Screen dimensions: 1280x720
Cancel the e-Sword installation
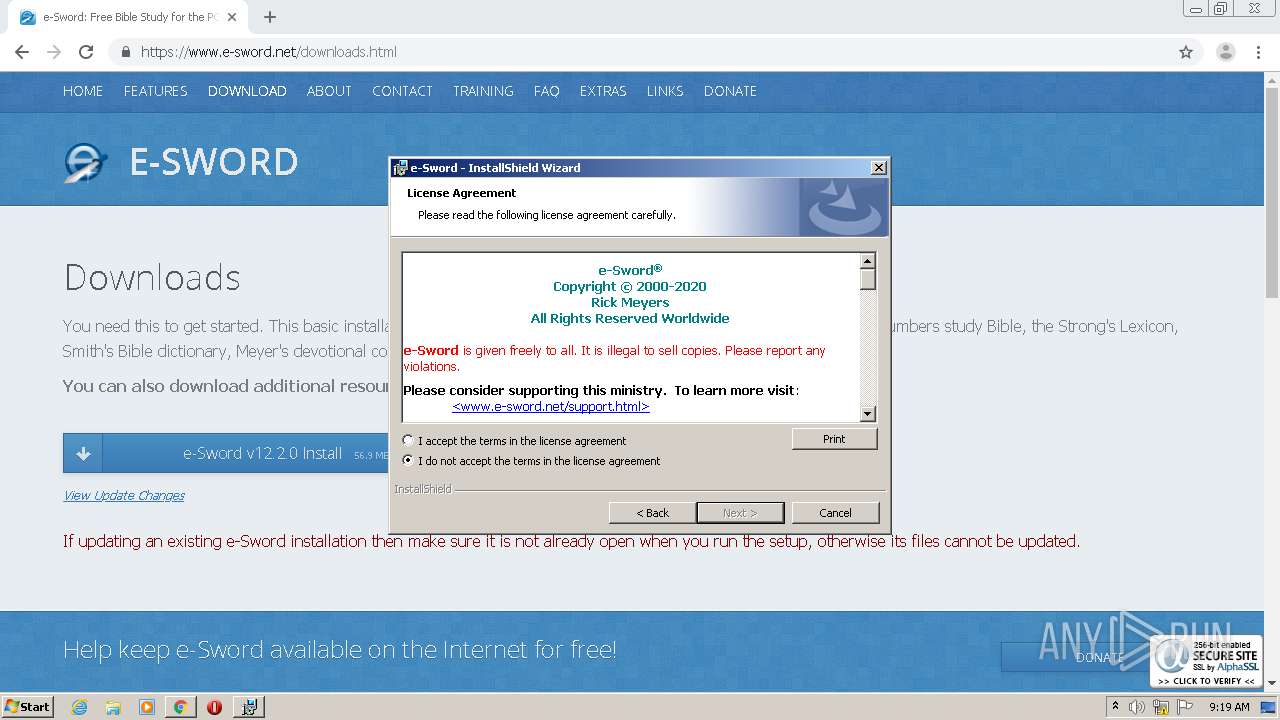point(835,513)
